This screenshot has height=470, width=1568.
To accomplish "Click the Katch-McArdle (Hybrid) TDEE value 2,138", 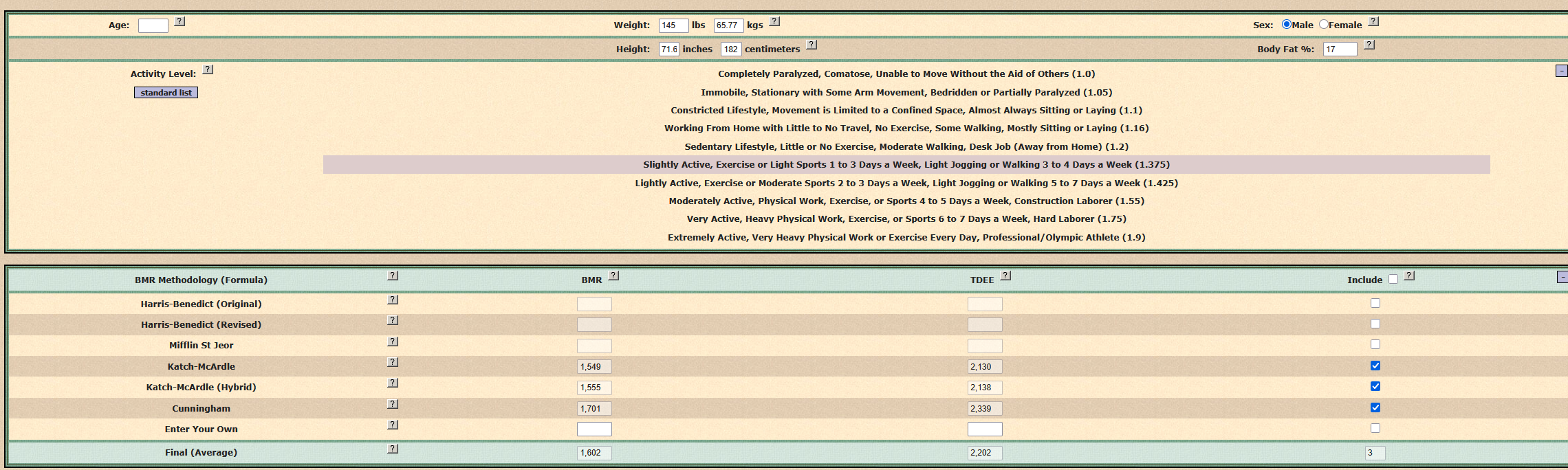I will 985,388.
